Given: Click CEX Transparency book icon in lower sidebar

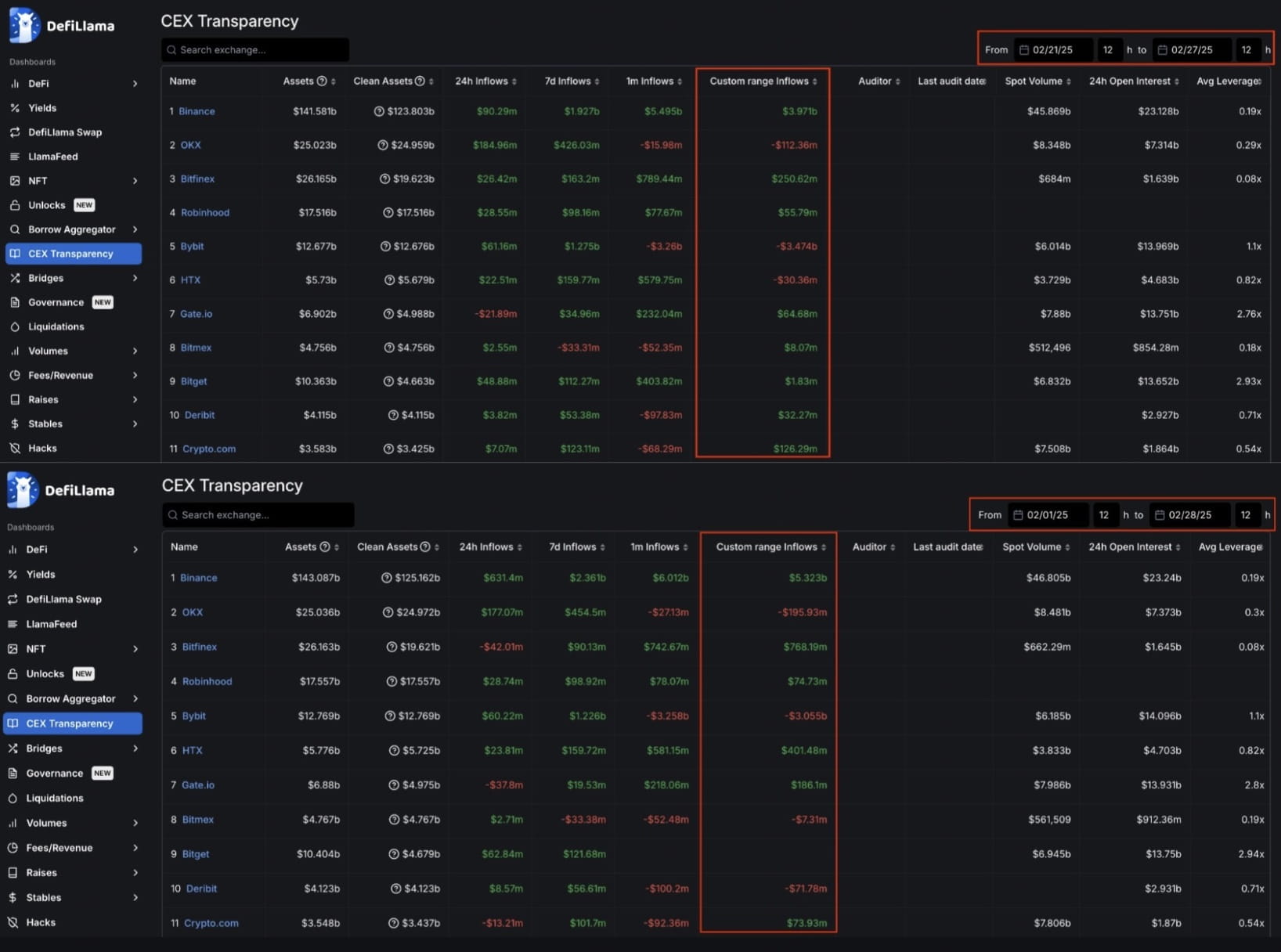Looking at the screenshot, I should (x=13, y=723).
